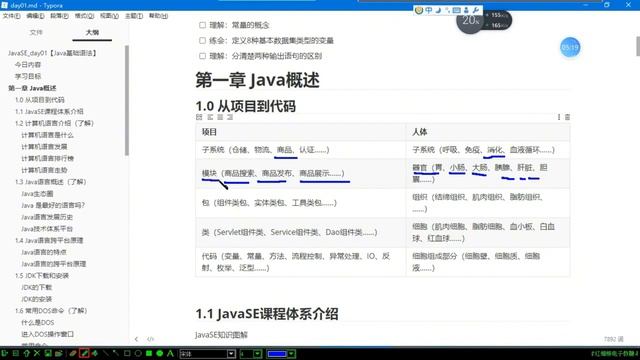Open the 编辑(E) menu

point(36,16)
